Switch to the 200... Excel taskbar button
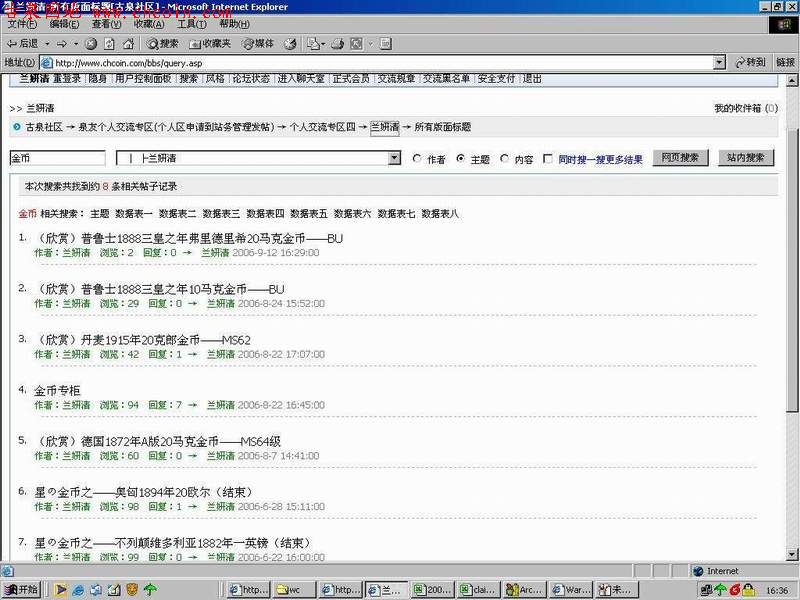800x600 pixels. point(433,590)
